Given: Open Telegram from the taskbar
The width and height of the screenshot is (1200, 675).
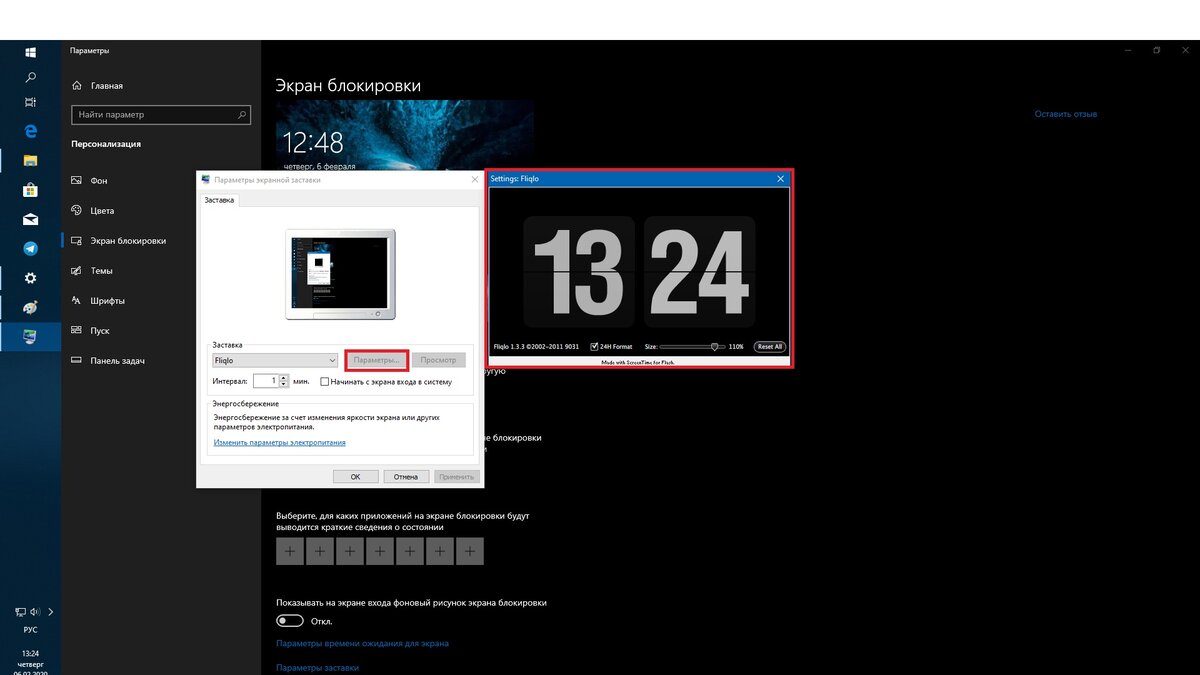Looking at the screenshot, I should (x=30, y=248).
